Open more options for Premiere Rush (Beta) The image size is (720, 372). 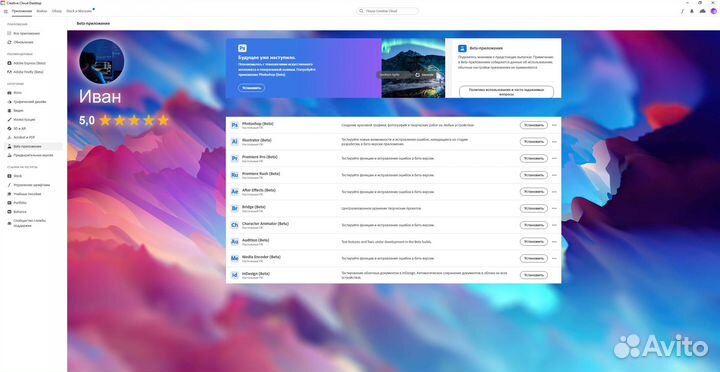pos(554,175)
